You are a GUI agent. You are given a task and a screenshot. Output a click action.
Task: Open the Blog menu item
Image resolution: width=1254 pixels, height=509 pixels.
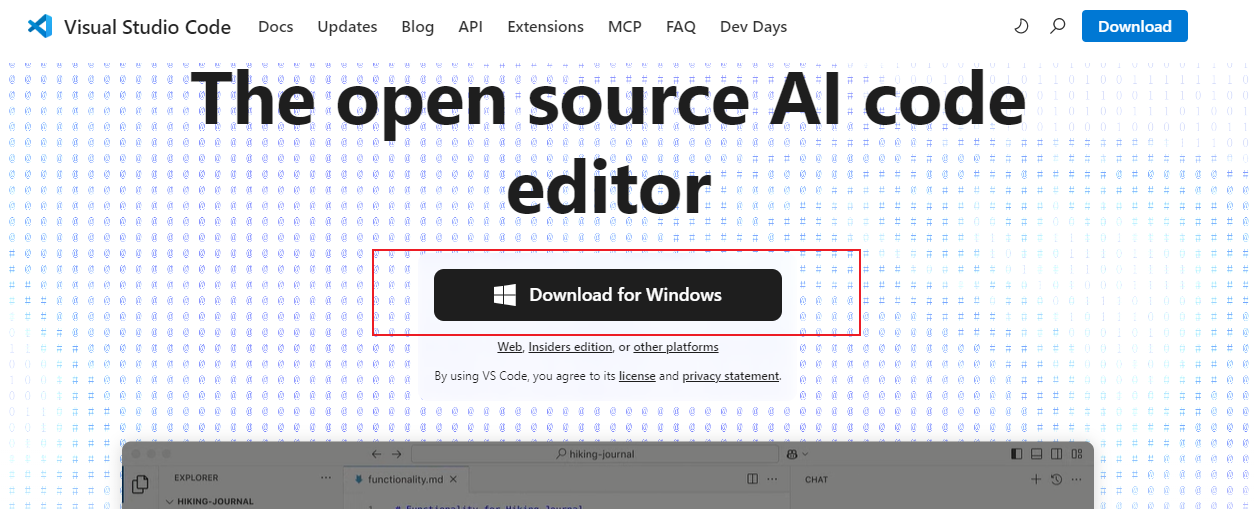coord(417,27)
